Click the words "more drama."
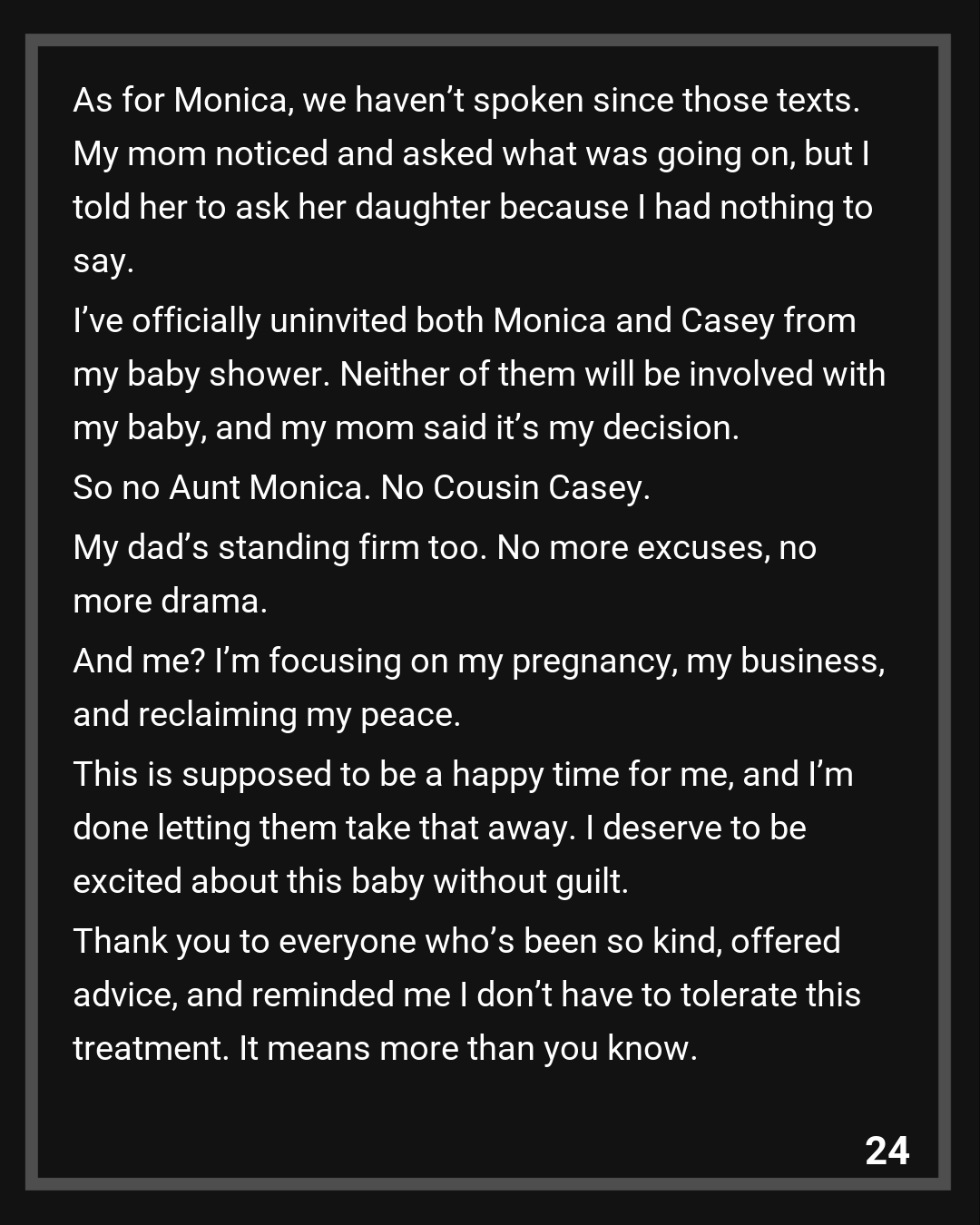Viewport: 980px width, 1225px height. (170, 602)
